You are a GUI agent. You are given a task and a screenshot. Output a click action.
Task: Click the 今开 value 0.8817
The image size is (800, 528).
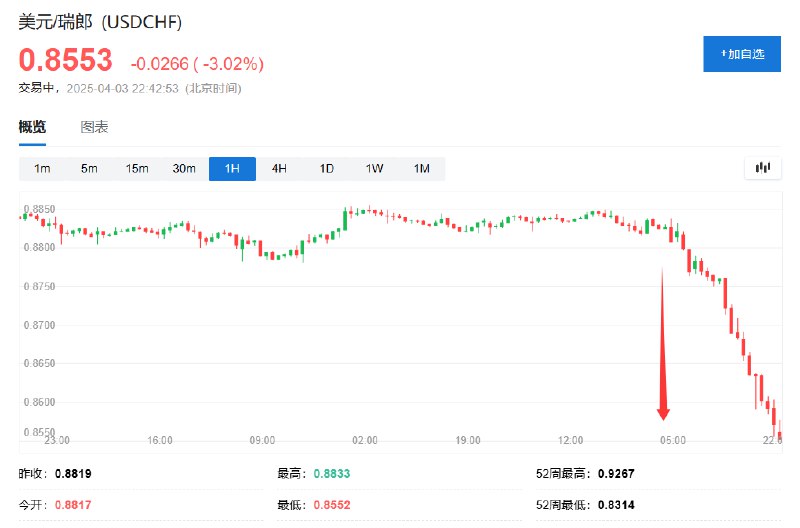click(73, 505)
